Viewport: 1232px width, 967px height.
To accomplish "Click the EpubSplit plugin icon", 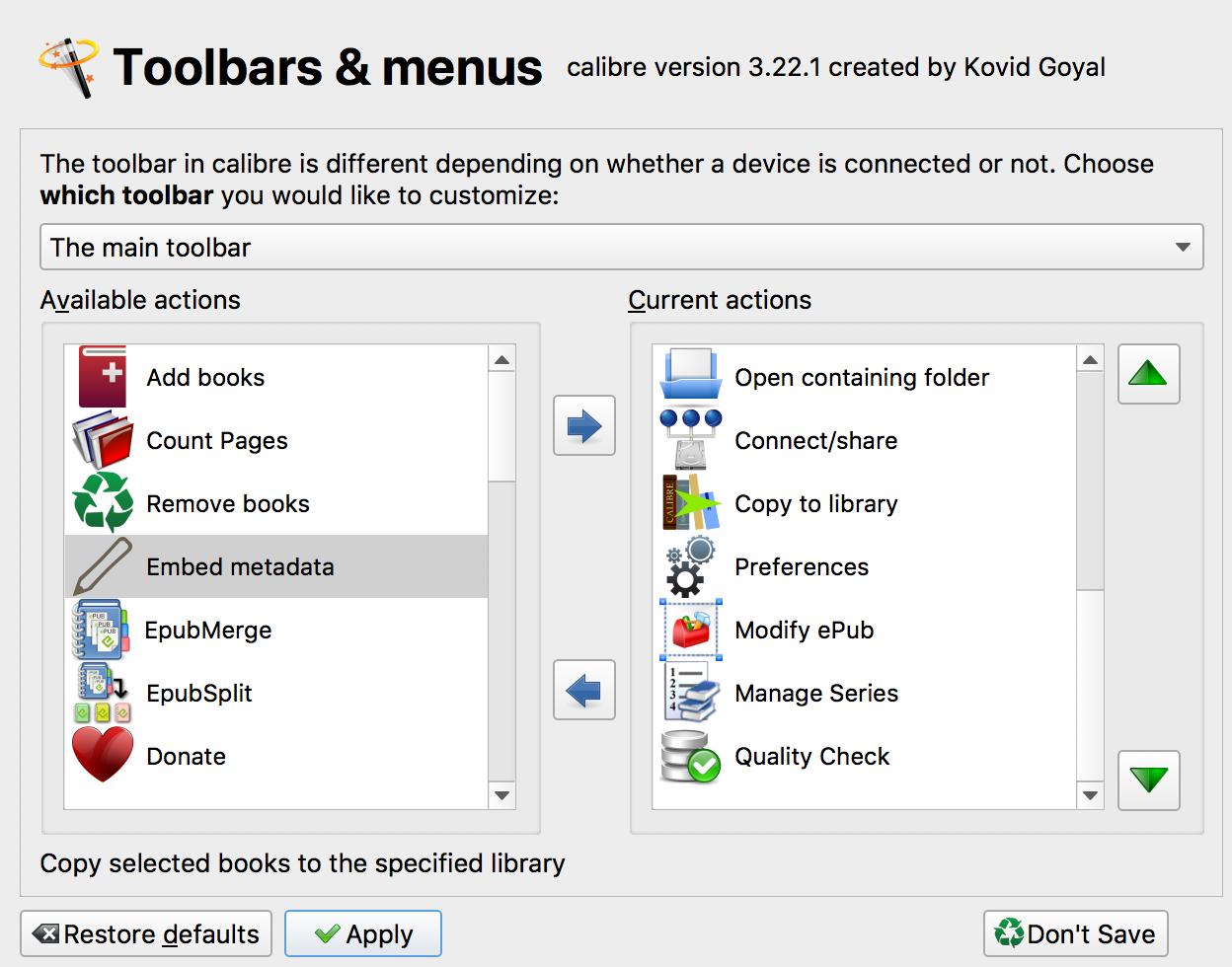I will coord(103,693).
